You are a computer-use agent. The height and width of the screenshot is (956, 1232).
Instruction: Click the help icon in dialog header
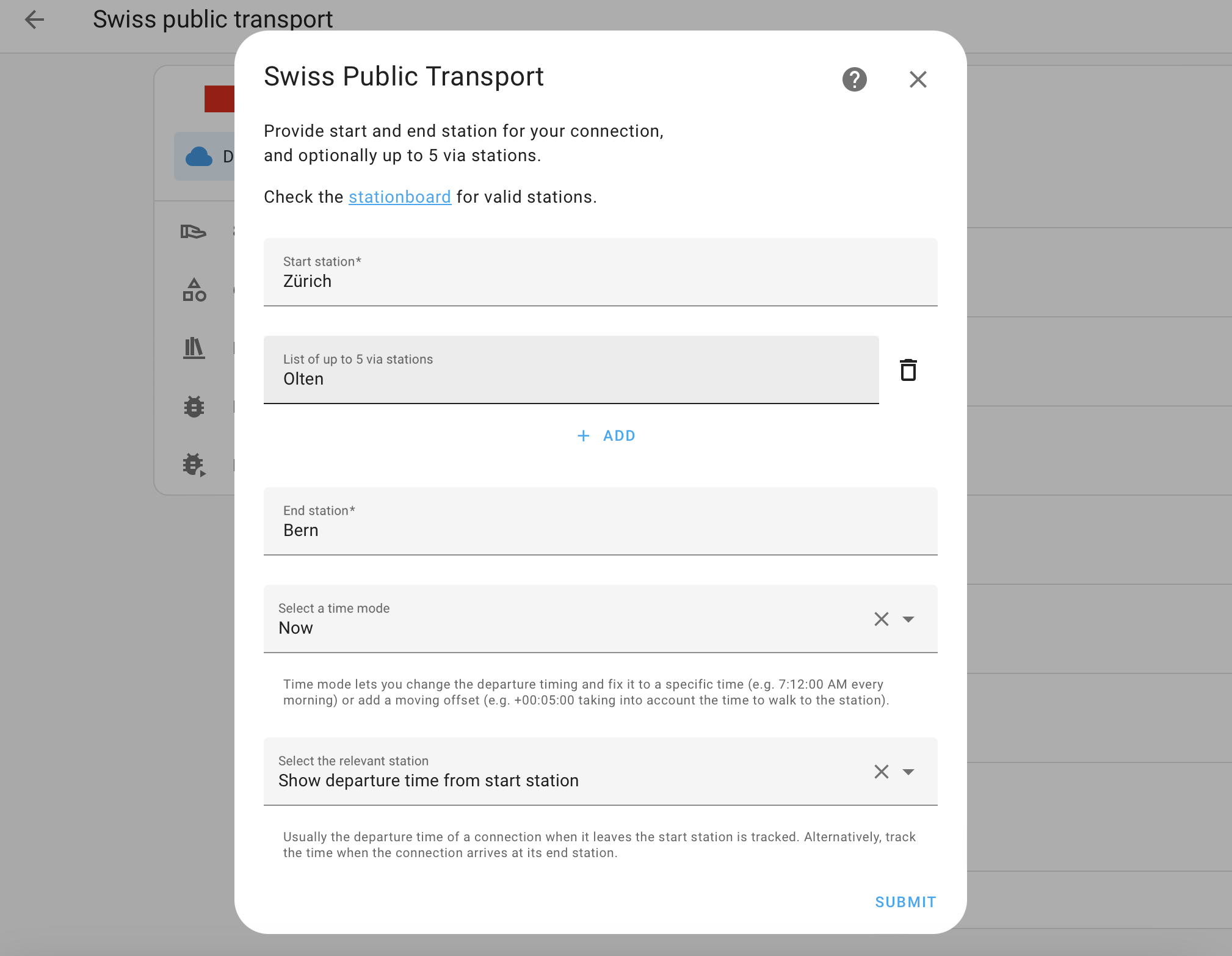click(x=856, y=79)
